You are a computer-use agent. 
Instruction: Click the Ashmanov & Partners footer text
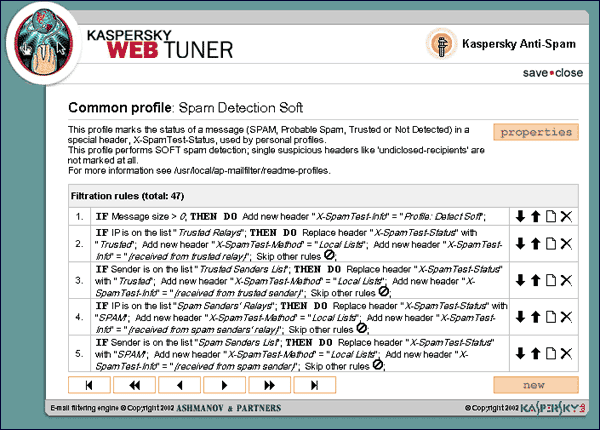coord(228,408)
